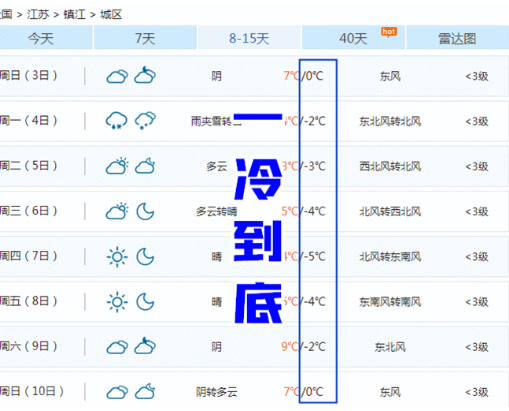The height and width of the screenshot is (411, 509).
Task: Click the 城区 breadcrumb link
Action: pos(111,14)
